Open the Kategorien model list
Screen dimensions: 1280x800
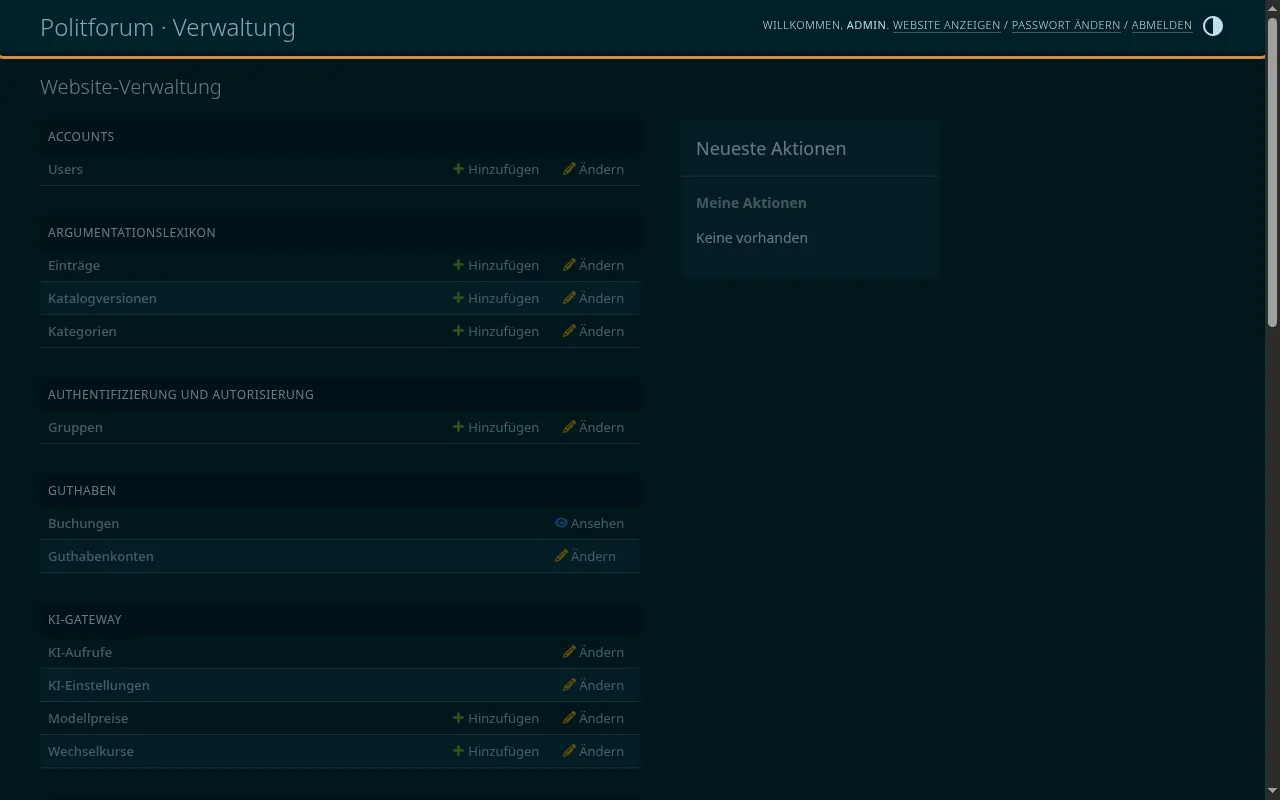coord(82,331)
